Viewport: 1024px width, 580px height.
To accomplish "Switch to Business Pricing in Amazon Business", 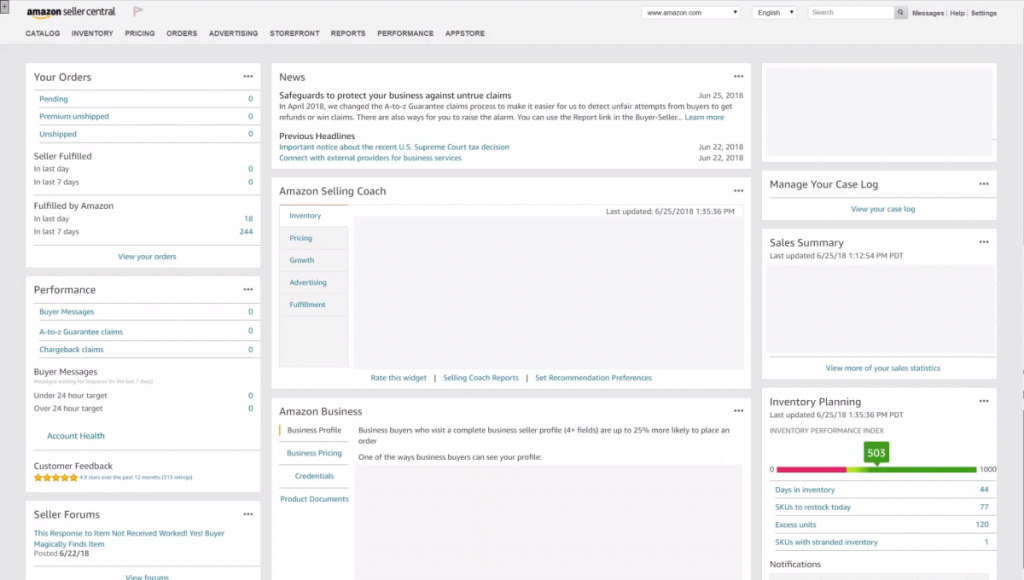I will click(x=313, y=452).
